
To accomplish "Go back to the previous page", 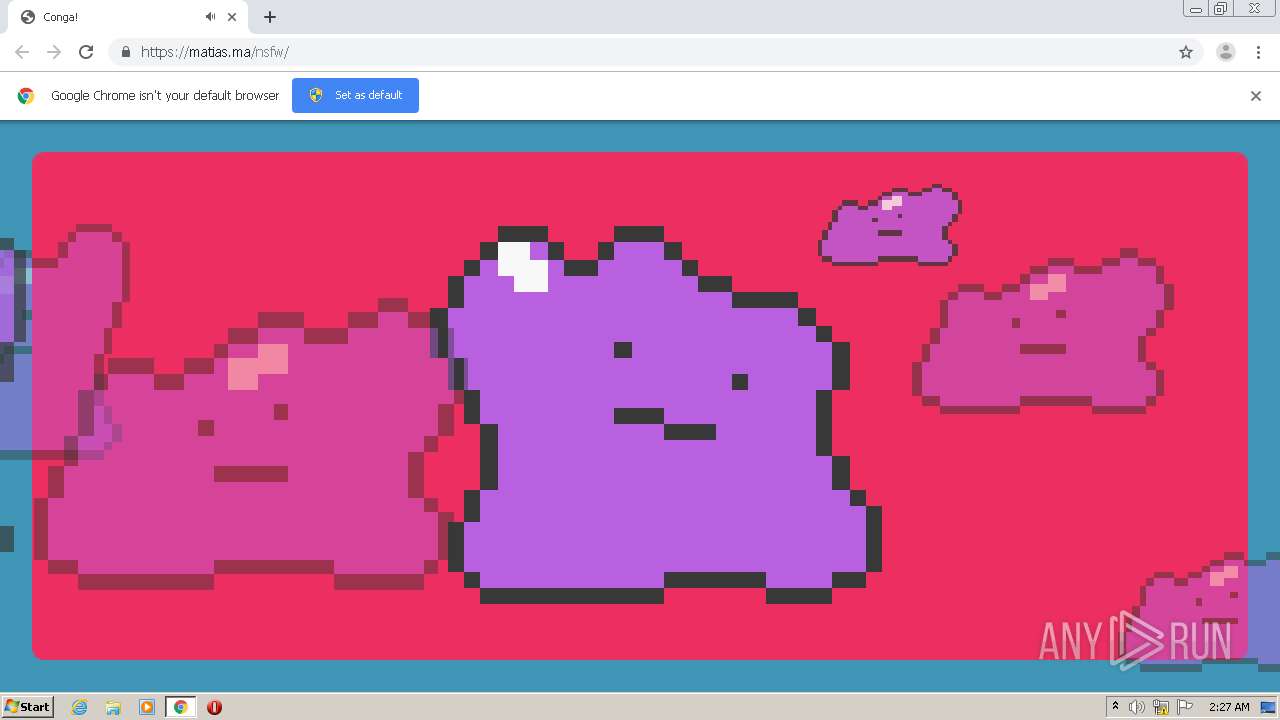I will [22, 52].
